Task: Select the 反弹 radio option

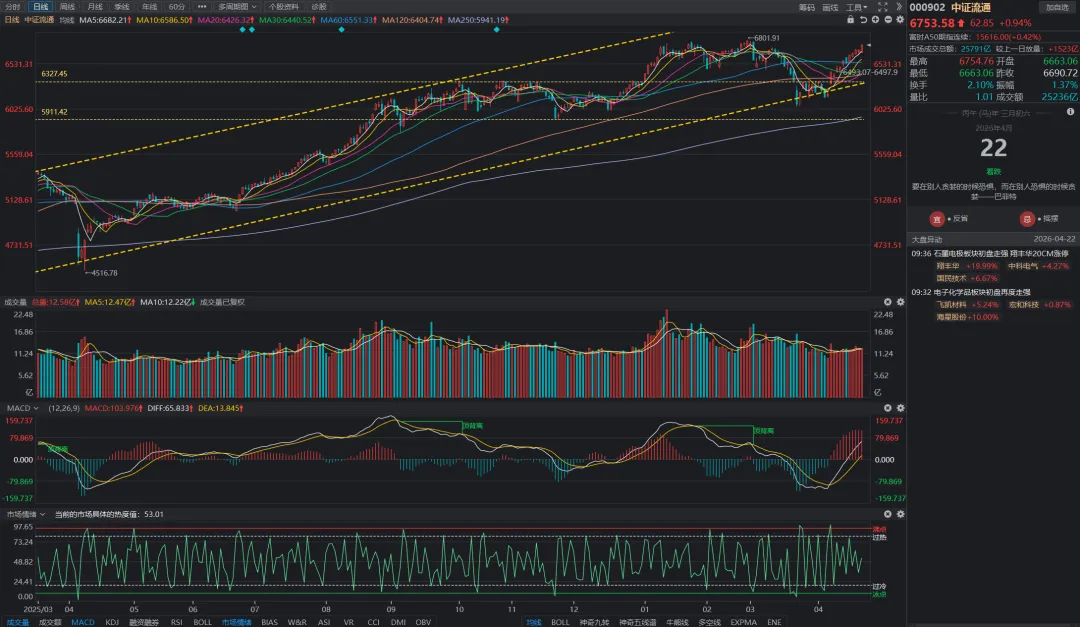Action: [x=937, y=217]
